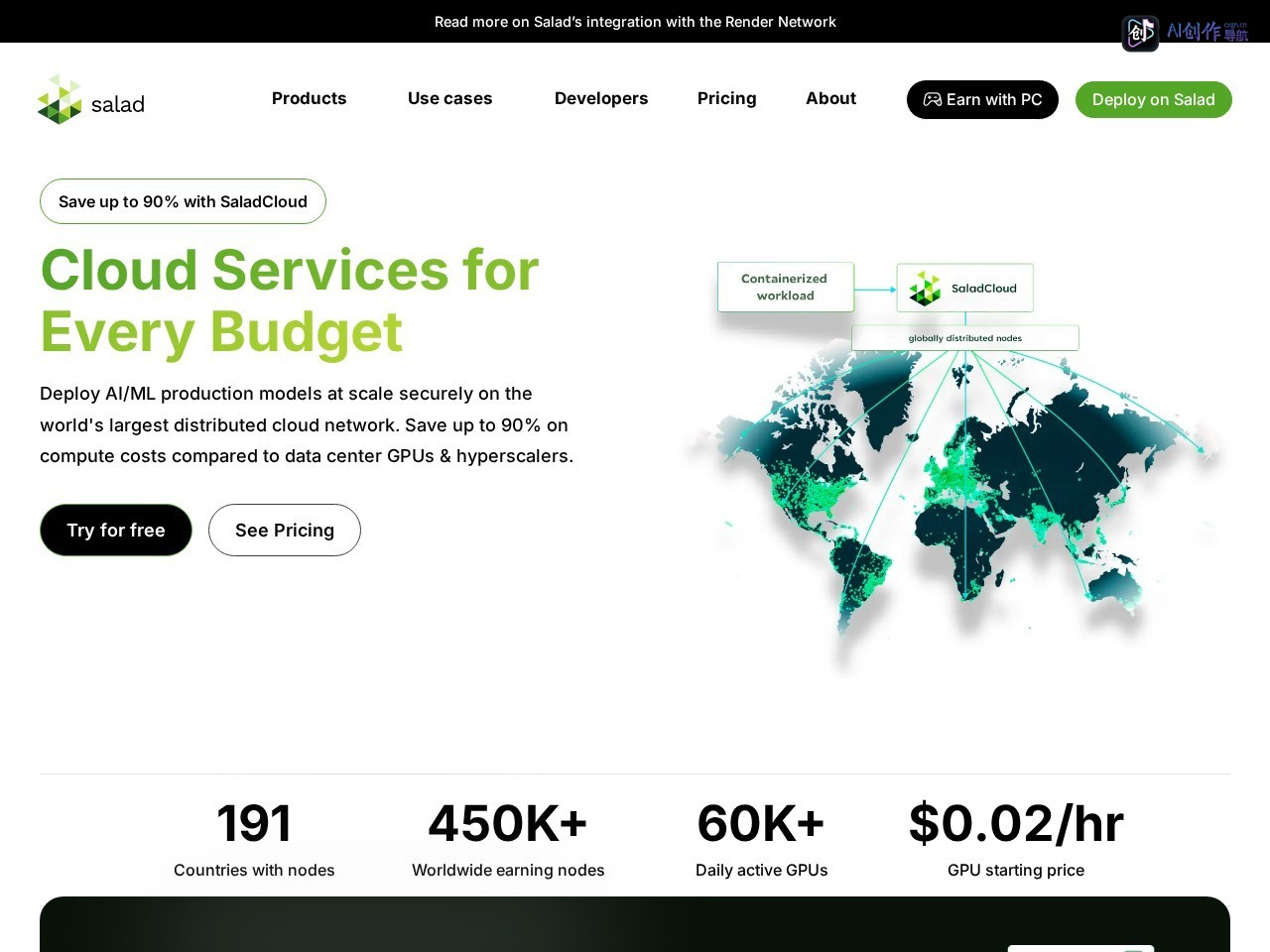Open the Products menu
The image size is (1270, 952).
pos(309,98)
